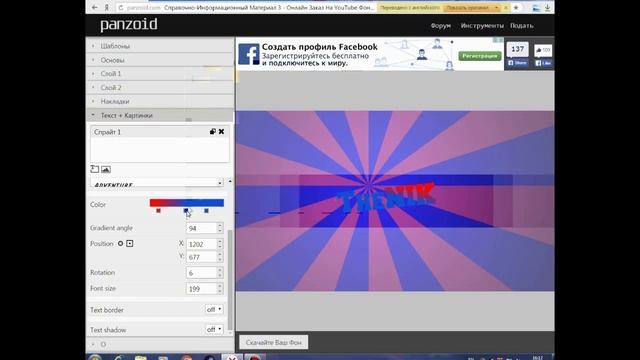Click the Спрайт 1 text area

point(160,150)
